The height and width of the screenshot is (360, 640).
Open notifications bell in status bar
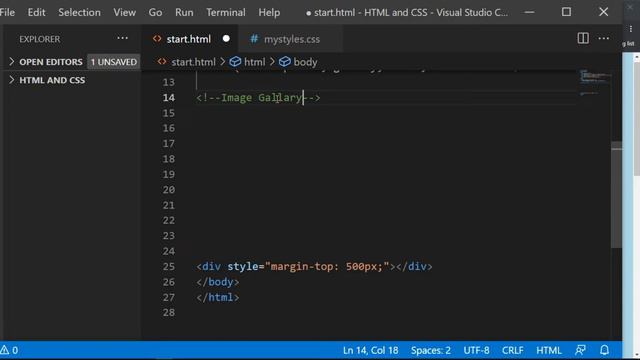(x=604, y=350)
